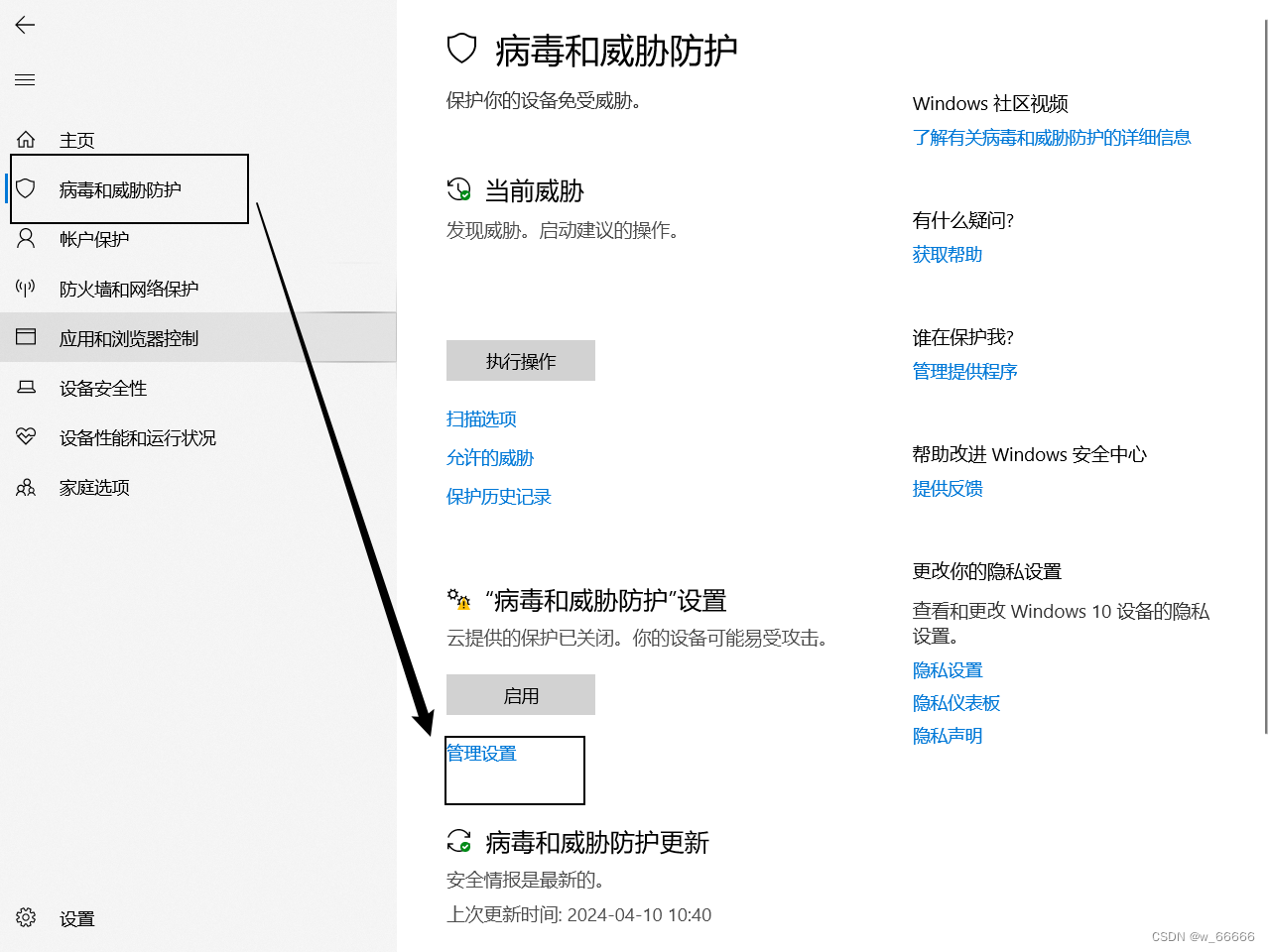Viewport: 1270px width, 952px height.
Task: Click the 帮助改进 Windows 安全中心 heading
Action: point(1030,454)
